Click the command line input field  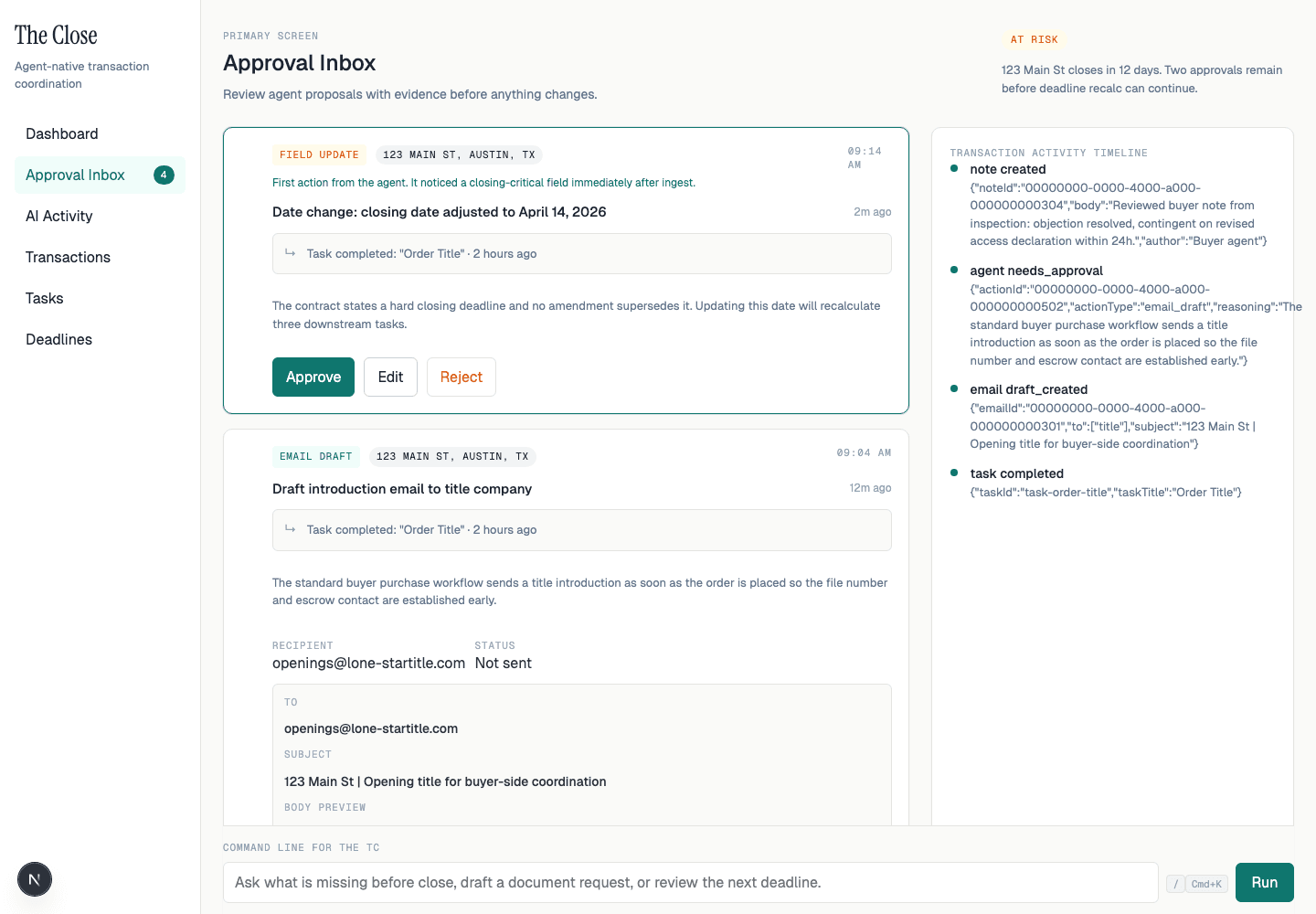(x=640, y=882)
